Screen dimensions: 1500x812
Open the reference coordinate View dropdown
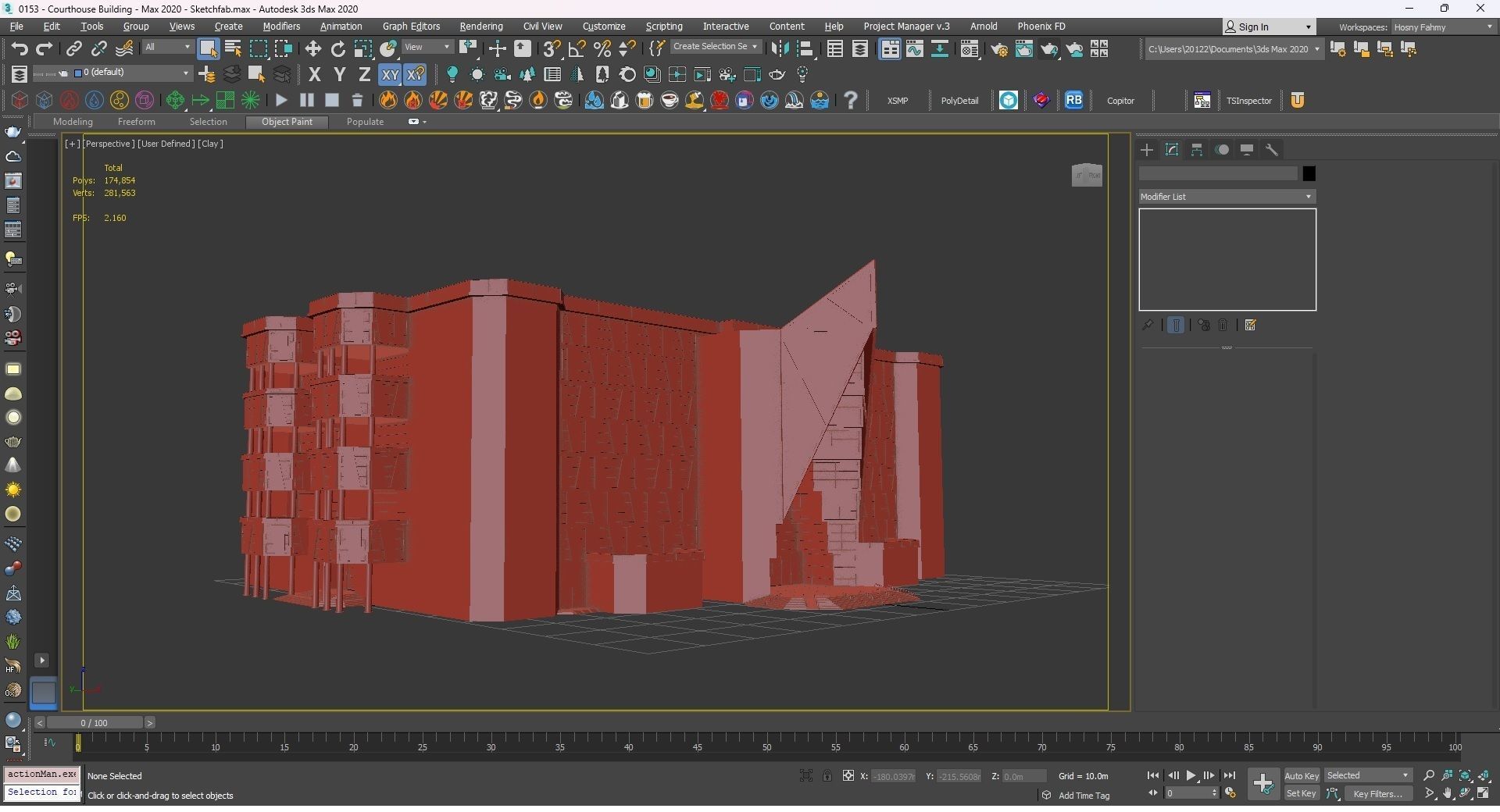click(x=427, y=48)
